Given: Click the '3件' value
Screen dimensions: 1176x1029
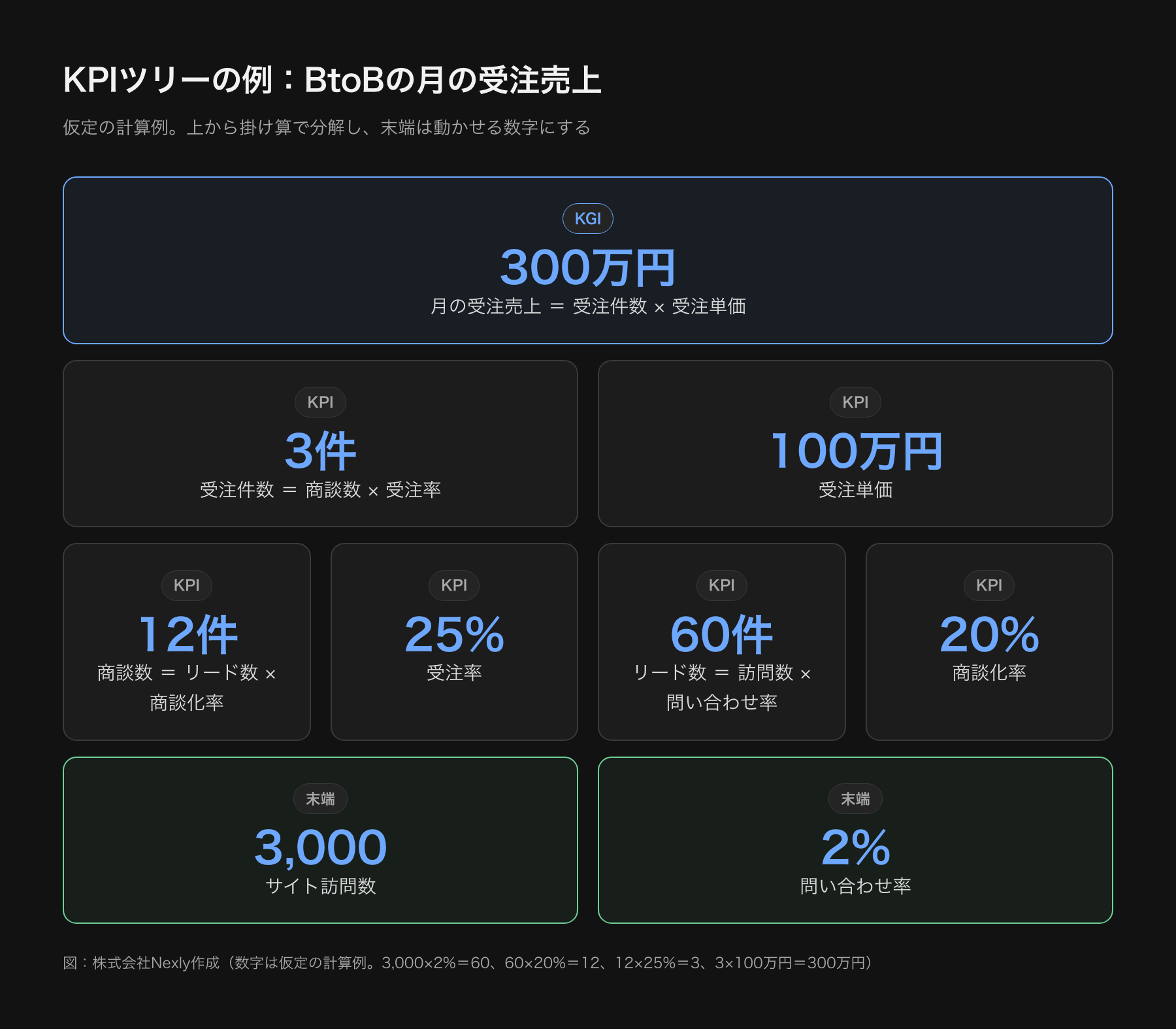Looking at the screenshot, I should (320, 451).
